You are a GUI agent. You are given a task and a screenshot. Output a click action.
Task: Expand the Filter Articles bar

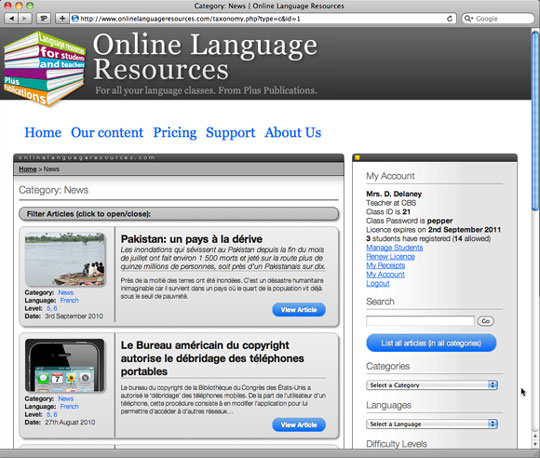click(179, 214)
